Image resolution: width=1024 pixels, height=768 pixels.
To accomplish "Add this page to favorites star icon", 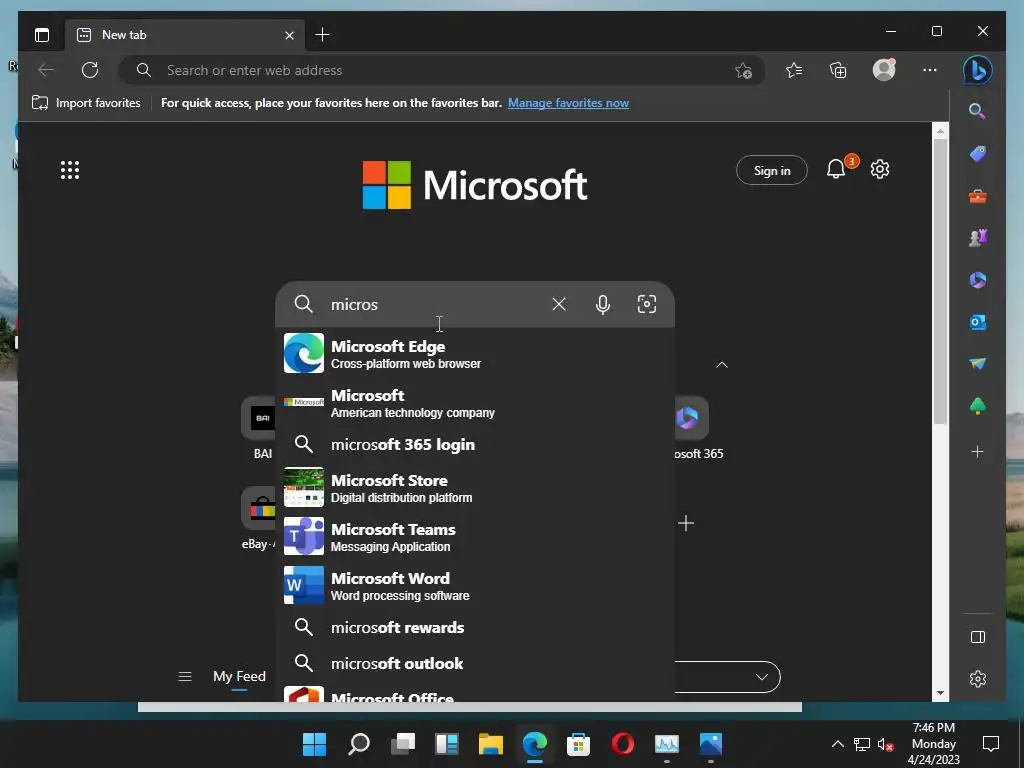I will (743, 71).
